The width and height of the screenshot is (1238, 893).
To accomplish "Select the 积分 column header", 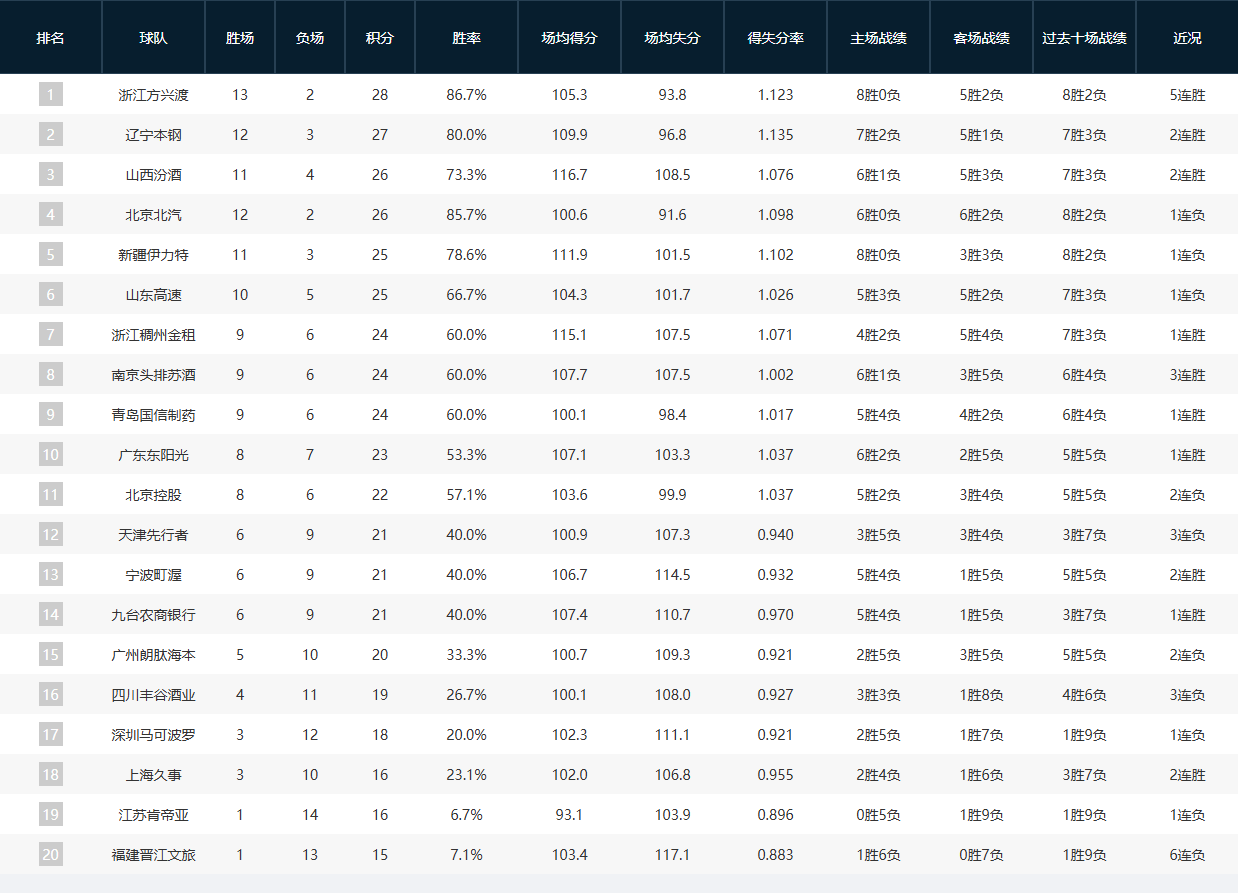I will tap(380, 38).
